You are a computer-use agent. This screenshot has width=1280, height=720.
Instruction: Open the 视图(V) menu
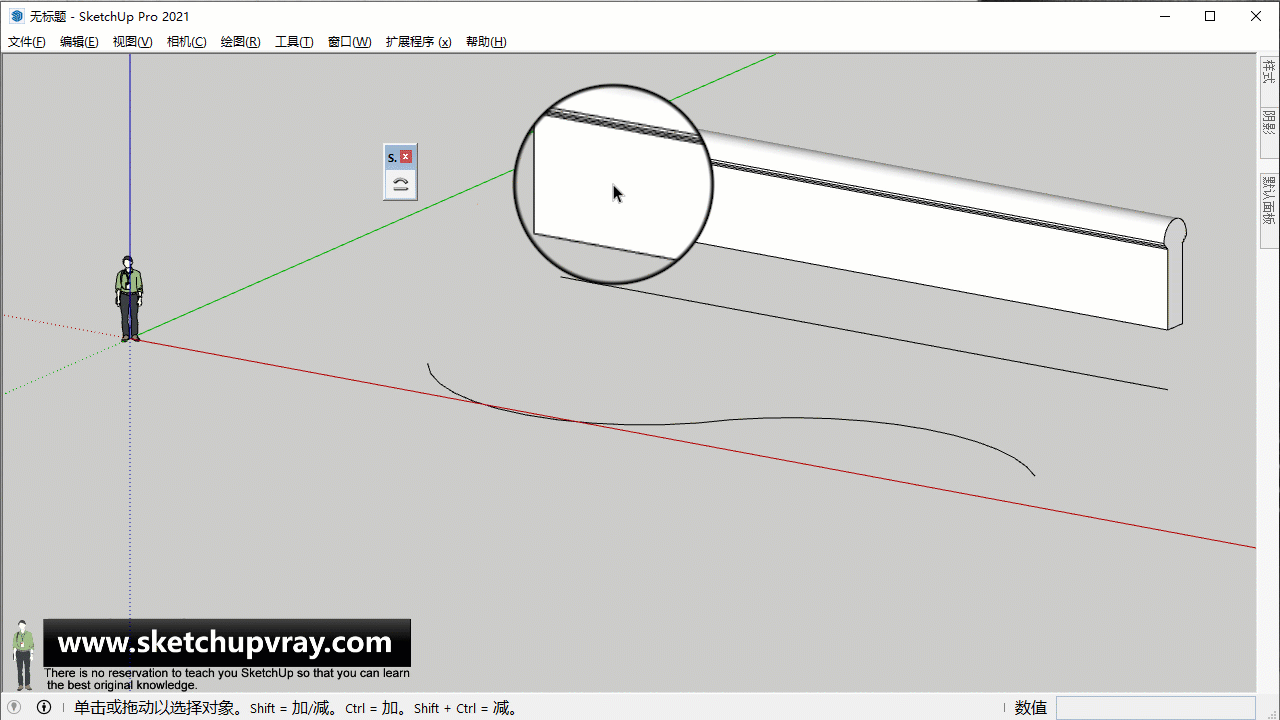pos(132,42)
